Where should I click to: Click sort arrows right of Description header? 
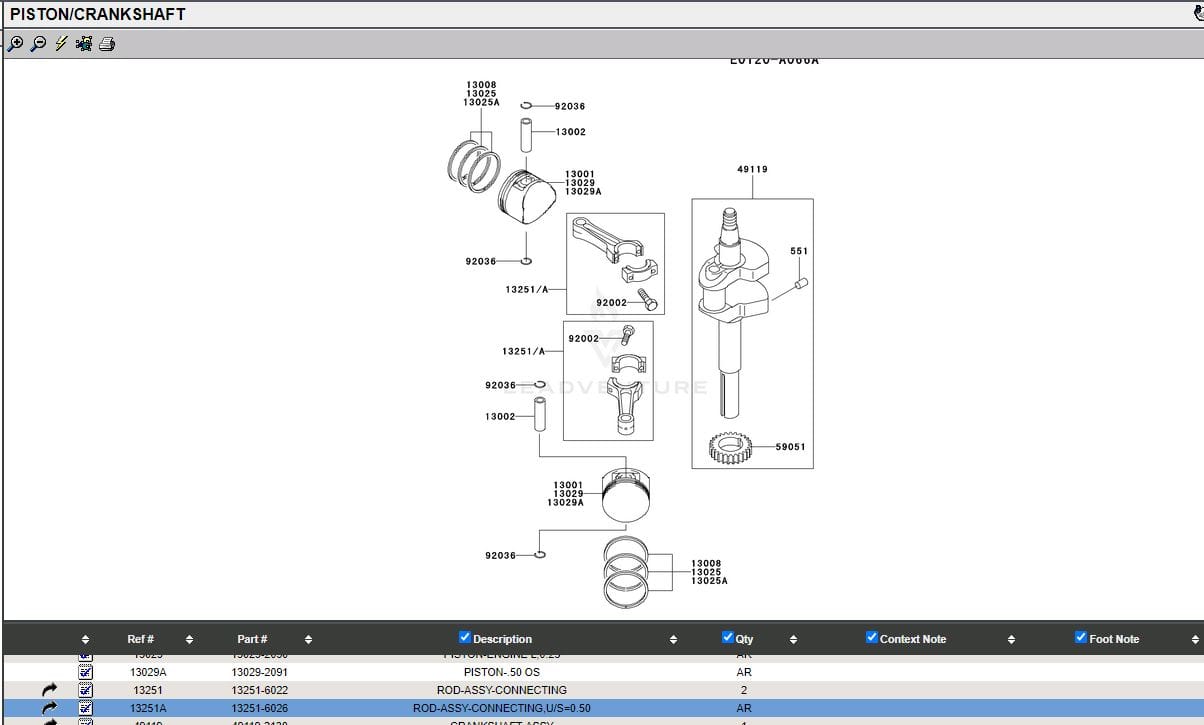point(673,639)
